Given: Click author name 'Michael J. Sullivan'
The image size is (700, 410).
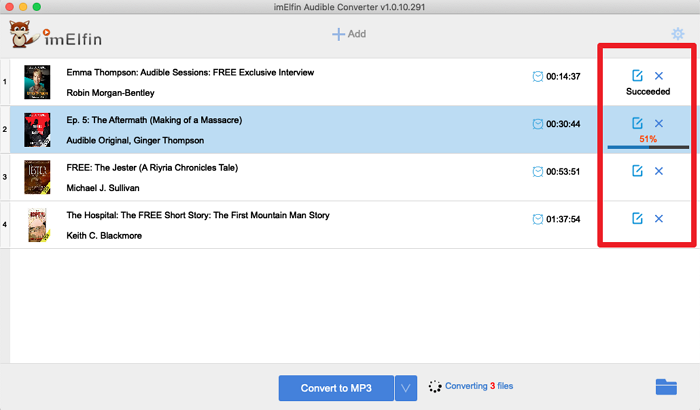Looking at the screenshot, I should click(x=103, y=188).
